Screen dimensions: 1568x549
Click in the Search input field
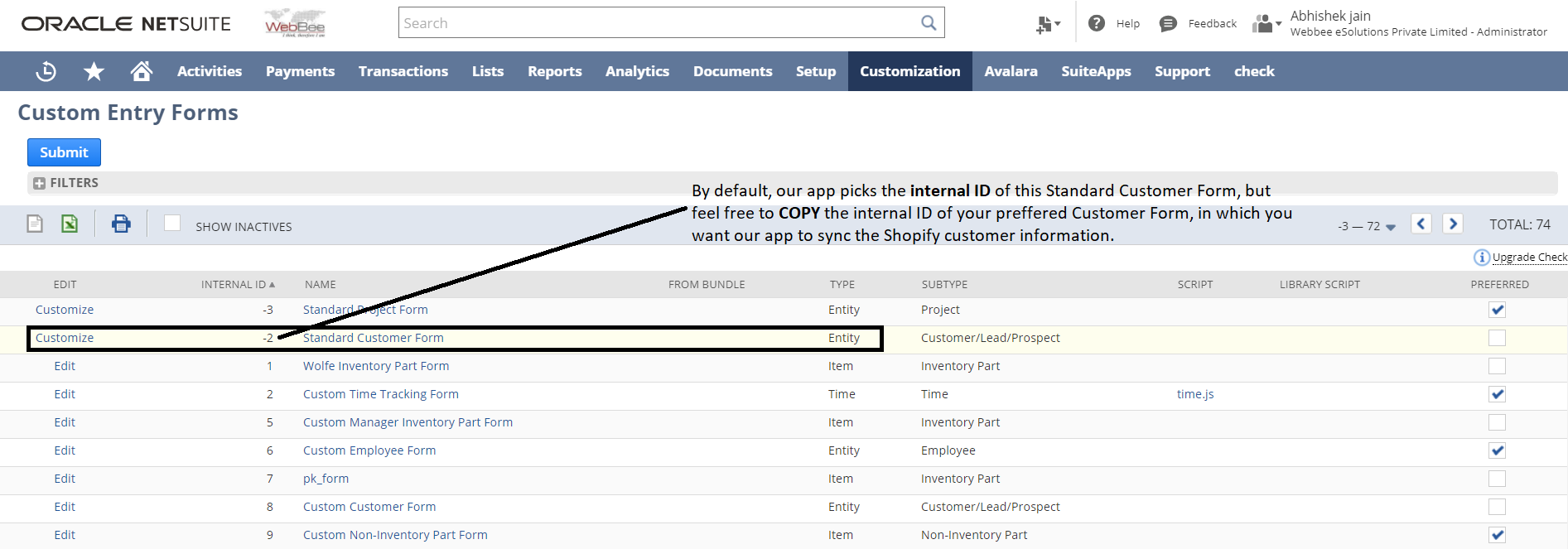click(x=659, y=23)
